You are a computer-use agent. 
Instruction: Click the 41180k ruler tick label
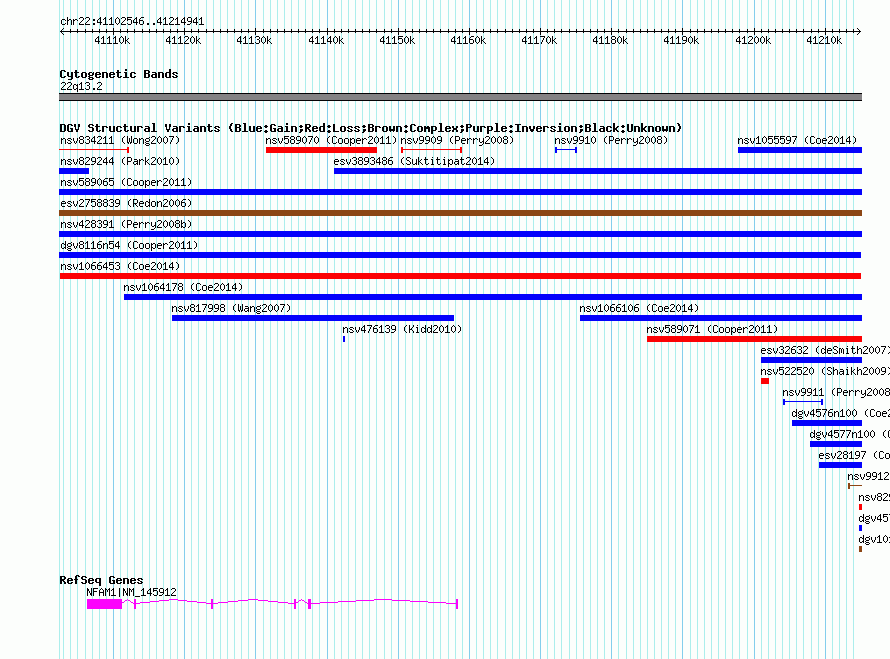click(x=610, y=40)
